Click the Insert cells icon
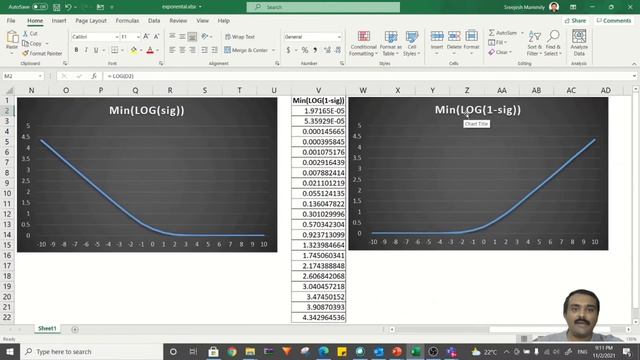 [437, 36]
